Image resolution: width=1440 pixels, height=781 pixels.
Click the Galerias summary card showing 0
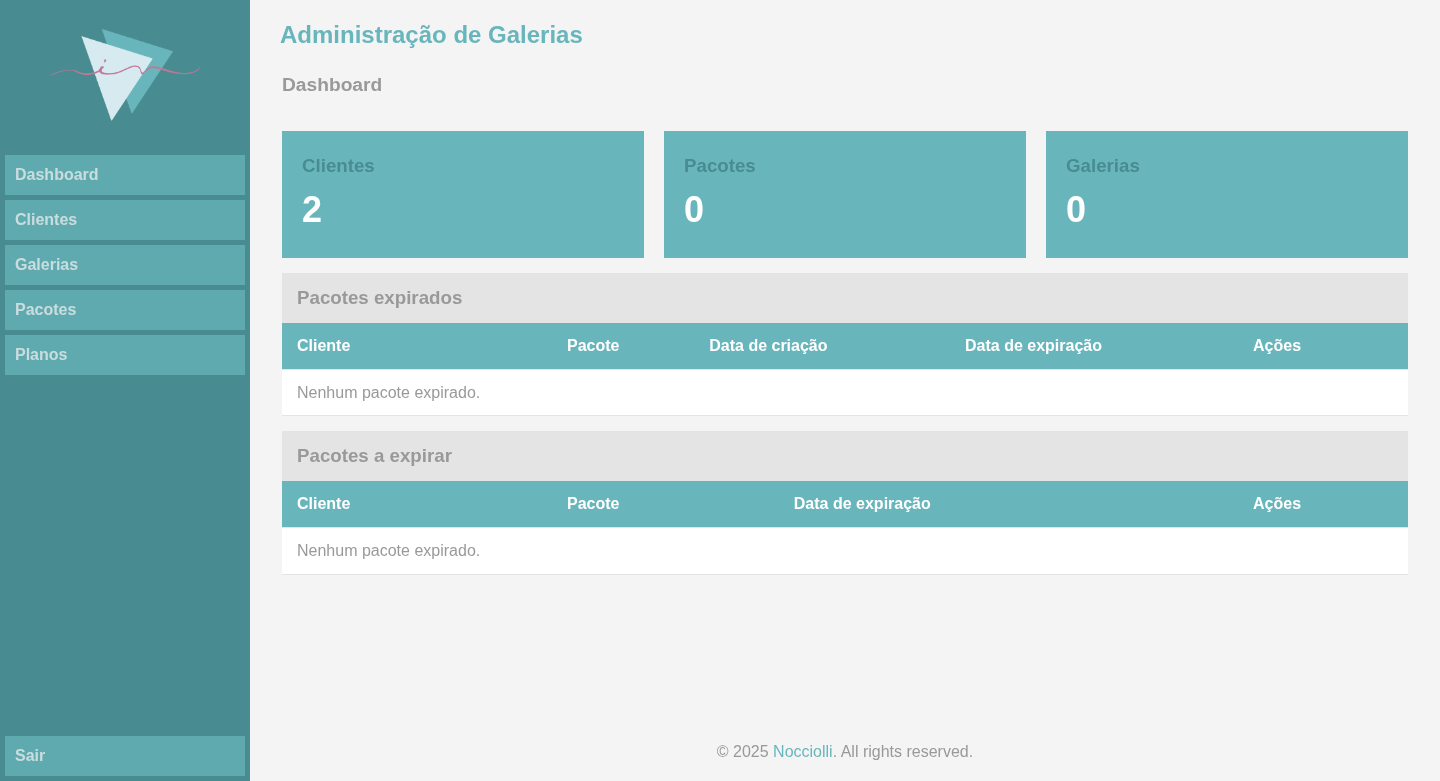[x=1227, y=194]
